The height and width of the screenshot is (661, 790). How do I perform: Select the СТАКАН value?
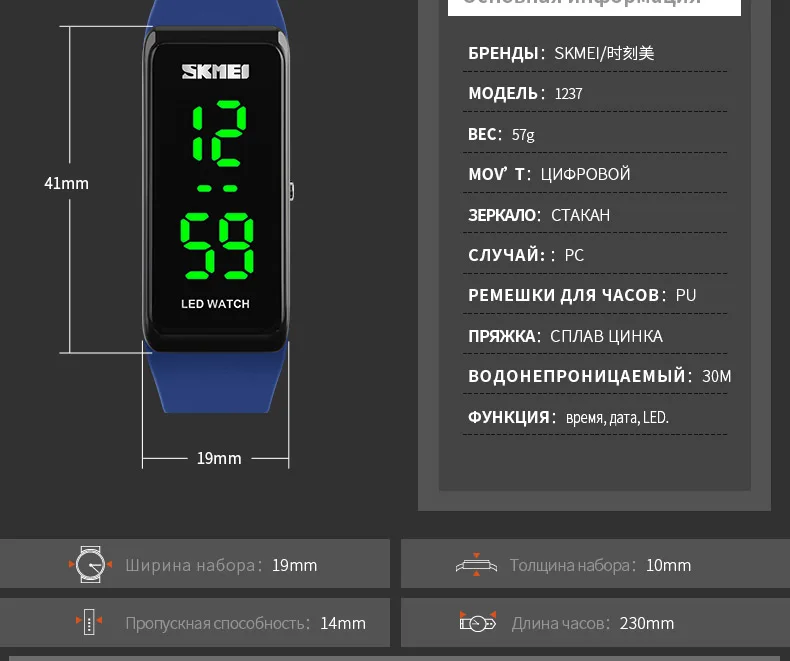(x=580, y=215)
